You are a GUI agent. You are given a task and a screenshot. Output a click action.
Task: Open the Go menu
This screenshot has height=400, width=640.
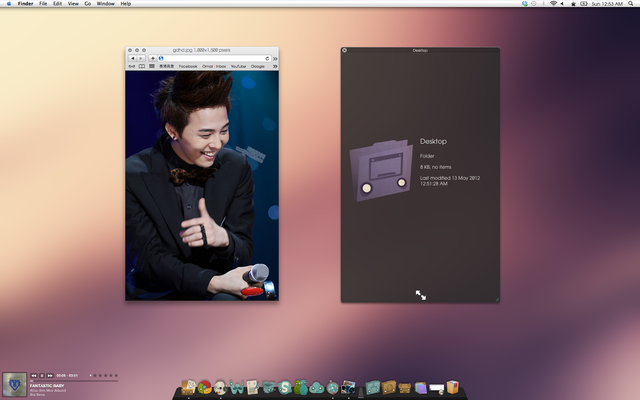point(88,4)
